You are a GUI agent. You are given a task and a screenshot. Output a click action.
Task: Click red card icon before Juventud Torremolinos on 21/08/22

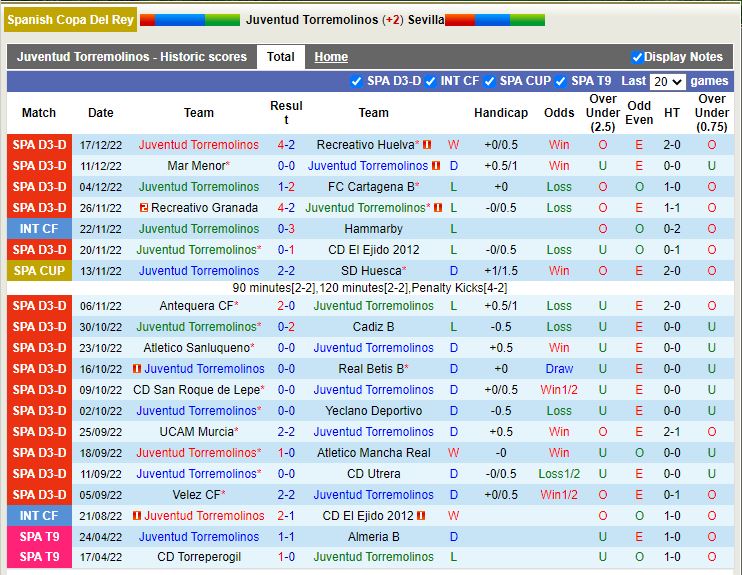pyautogui.click(x=136, y=516)
